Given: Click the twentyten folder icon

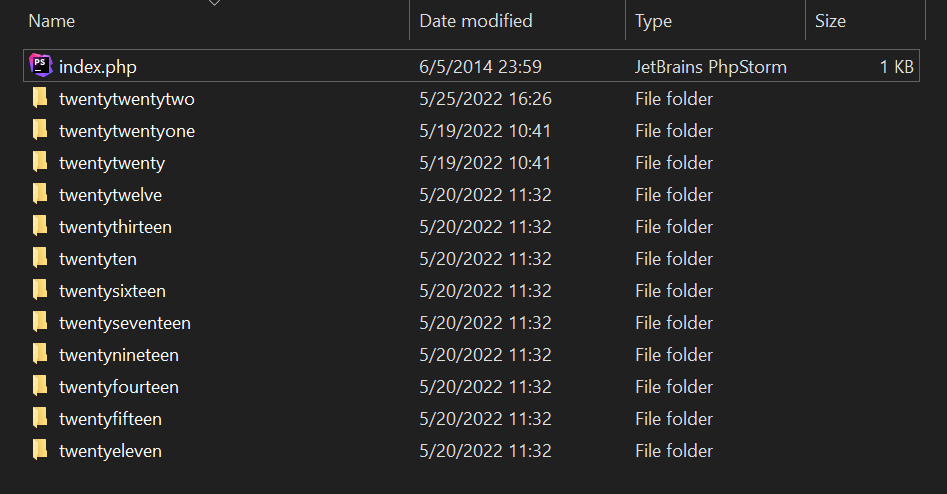Looking at the screenshot, I should pyautogui.click(x=40, y=259).
